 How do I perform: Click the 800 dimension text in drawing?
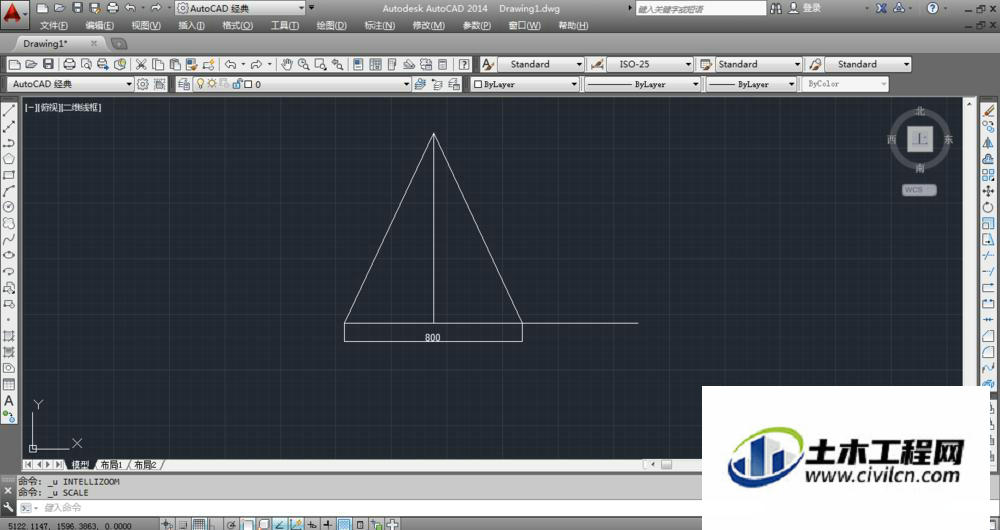click(x=432, y=337)
